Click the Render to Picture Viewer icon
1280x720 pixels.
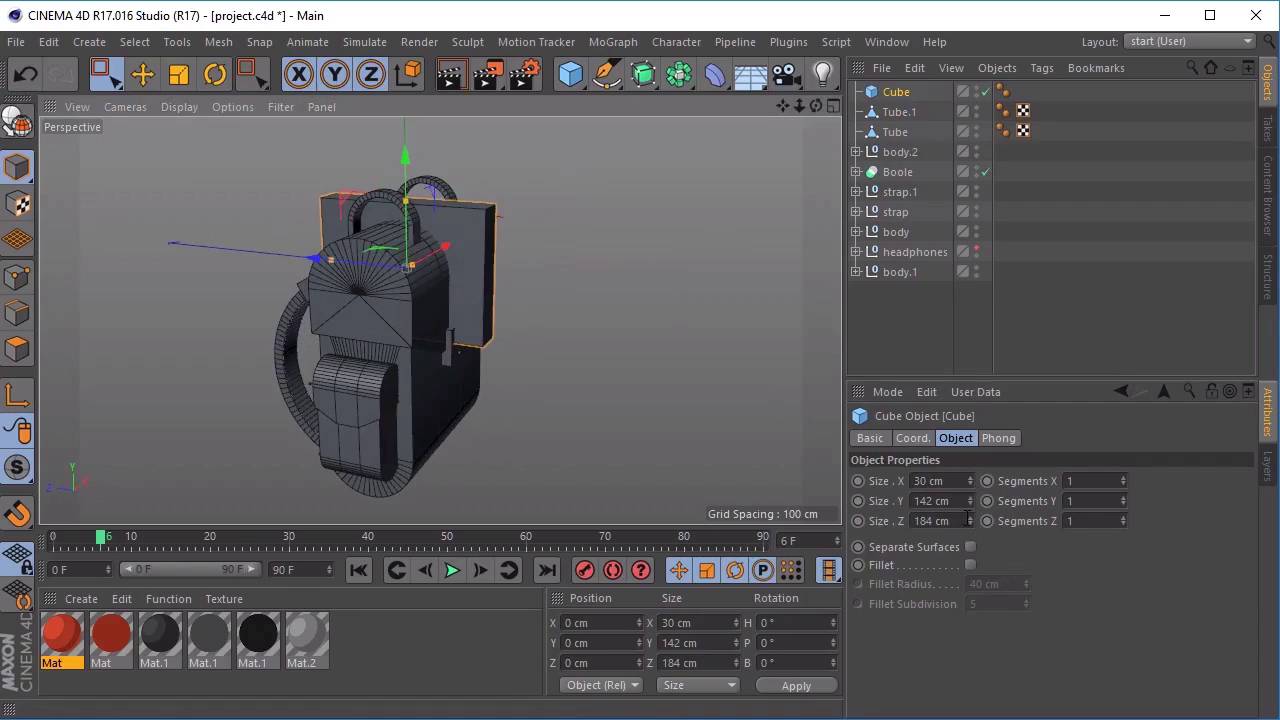coord(488,75)
